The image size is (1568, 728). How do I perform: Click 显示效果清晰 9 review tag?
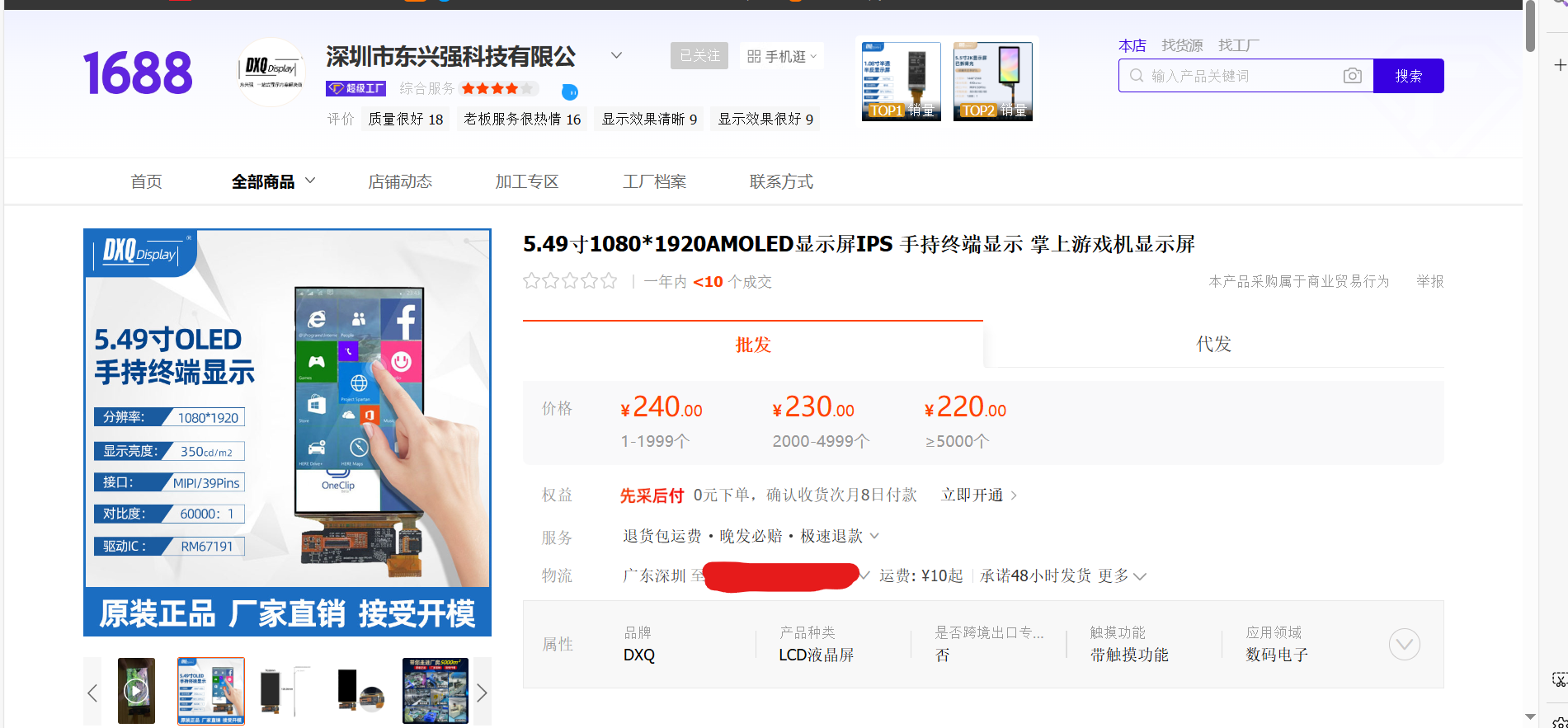[x=649, y=119]
